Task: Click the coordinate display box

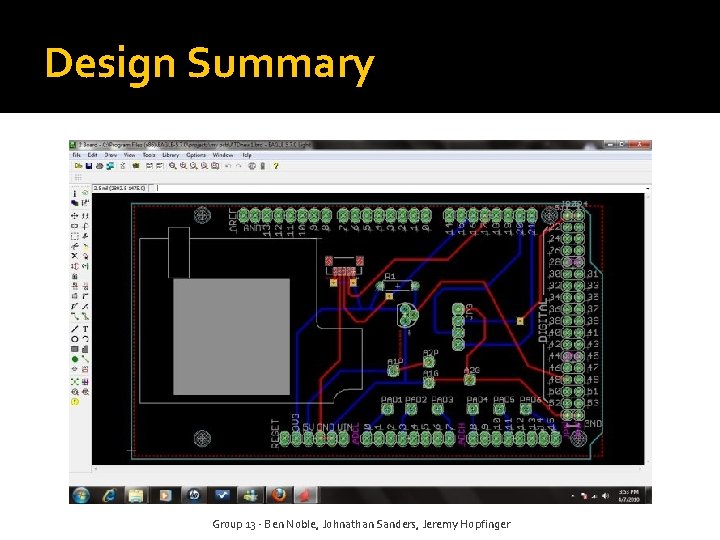Action: click(120, 188)
